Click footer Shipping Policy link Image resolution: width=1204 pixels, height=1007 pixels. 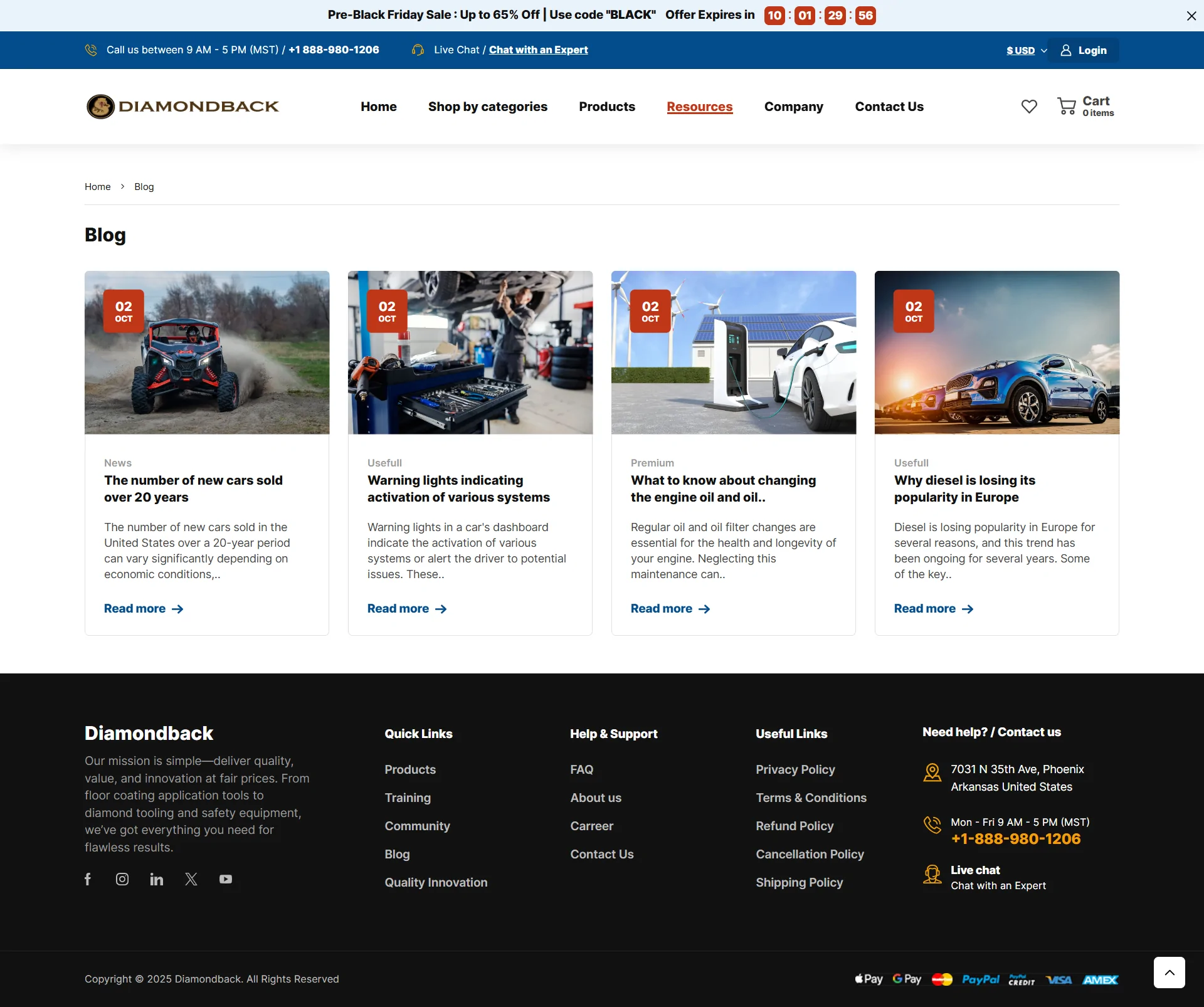(800, 882)
